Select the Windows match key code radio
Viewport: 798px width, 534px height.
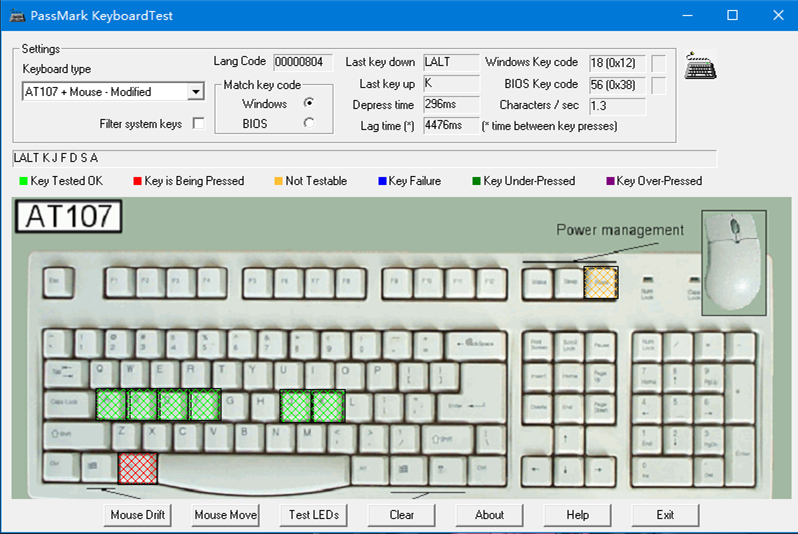click(x=308, y=103)
